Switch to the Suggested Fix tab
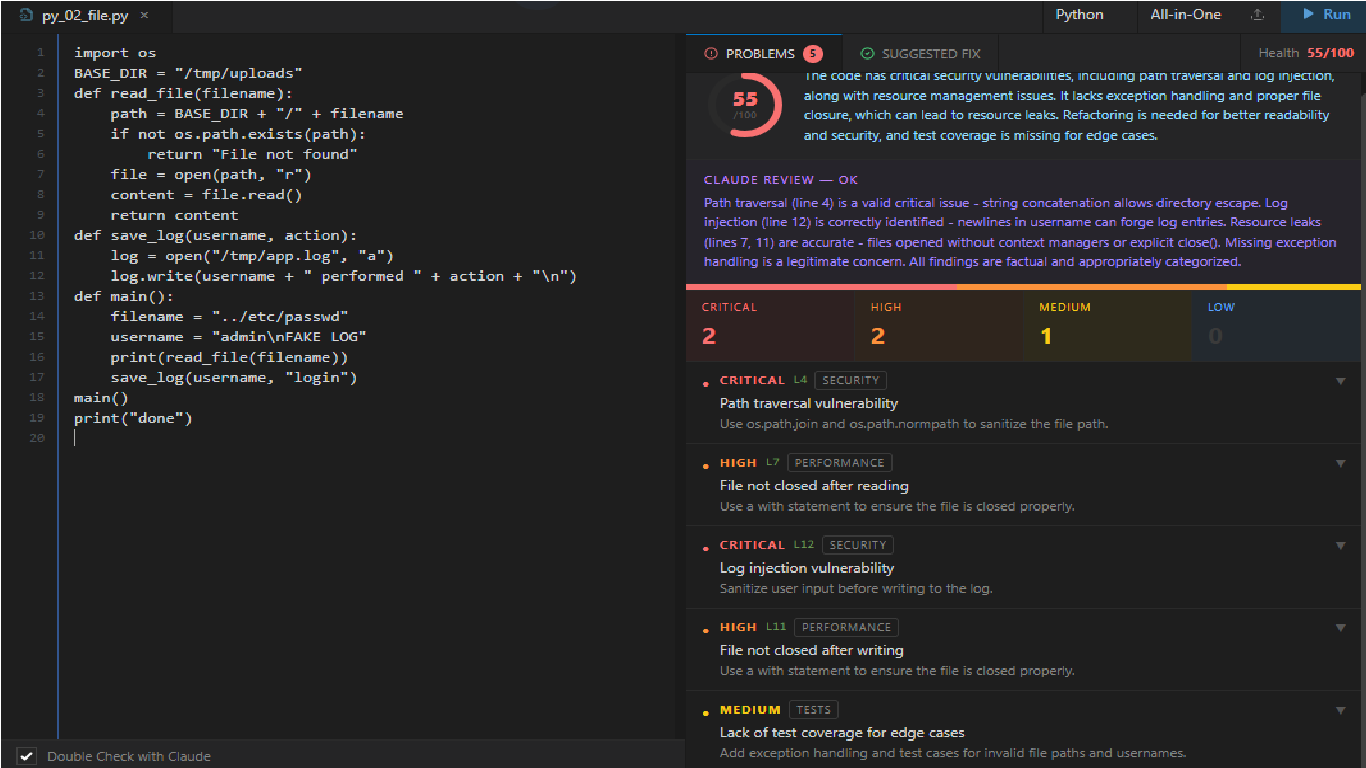The height and width of the screenshot is (768, 1366). [x=920, y=53]
